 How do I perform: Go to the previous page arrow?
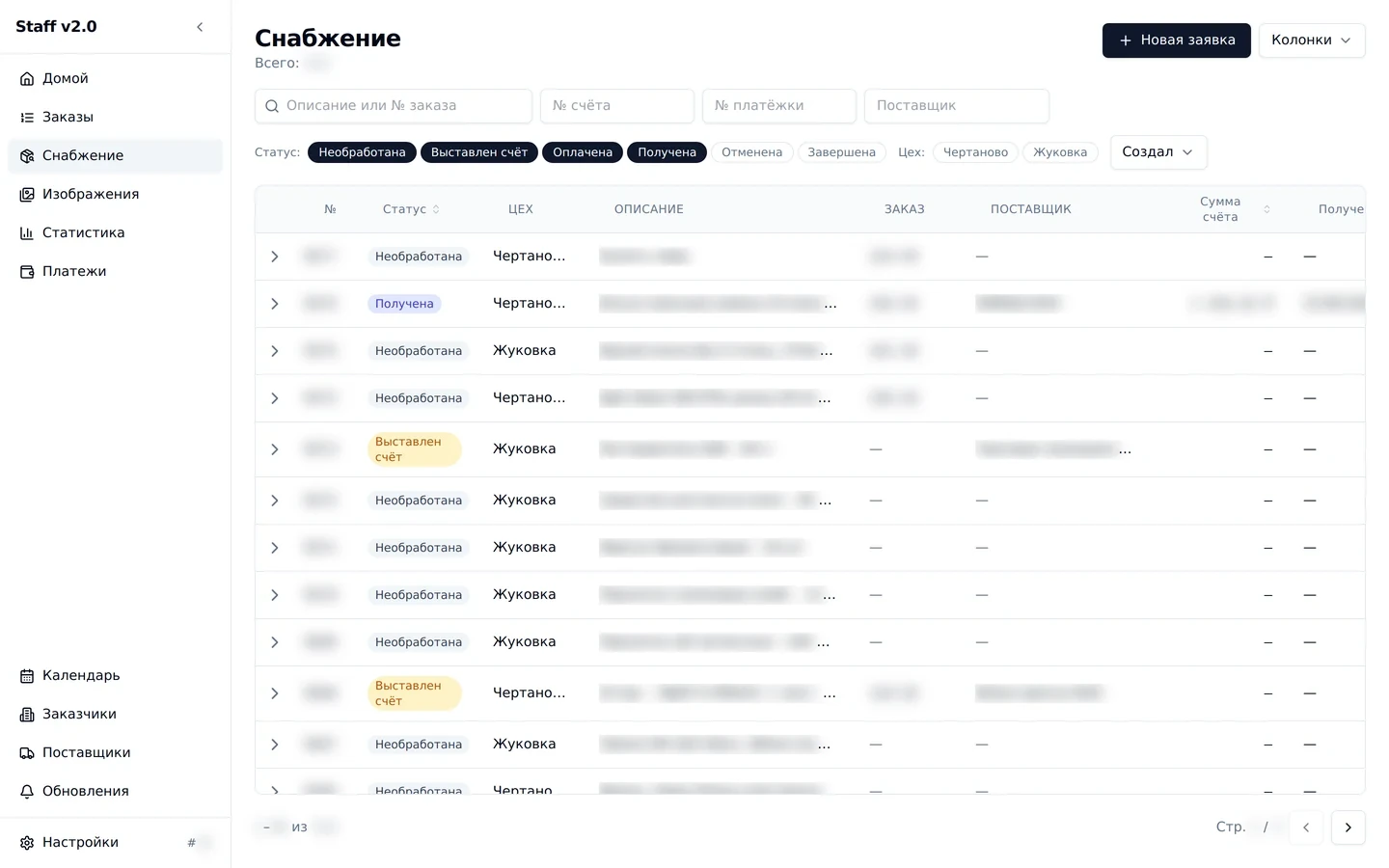pos(1306,827)
